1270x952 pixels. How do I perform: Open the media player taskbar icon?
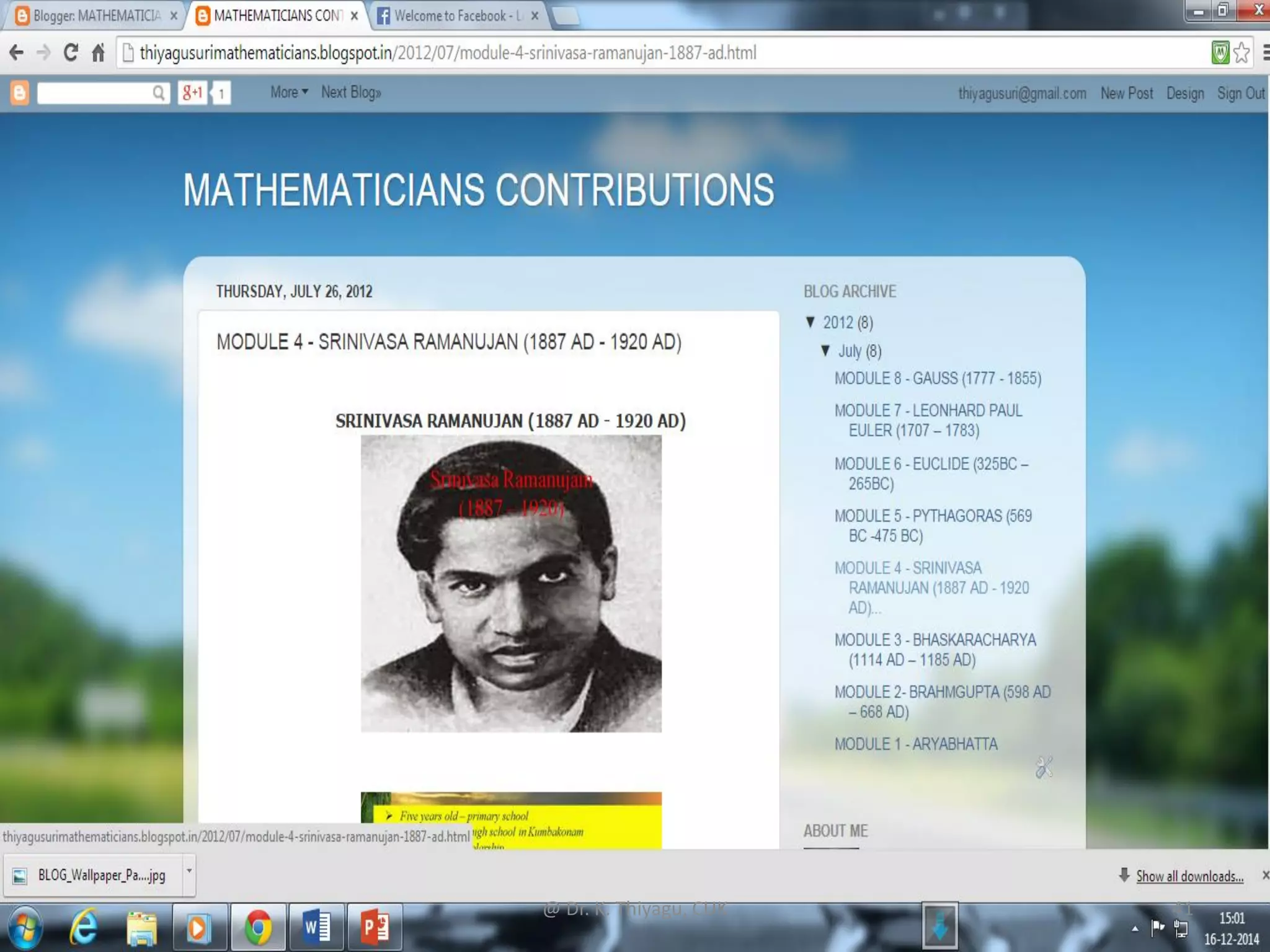point(199,928)
